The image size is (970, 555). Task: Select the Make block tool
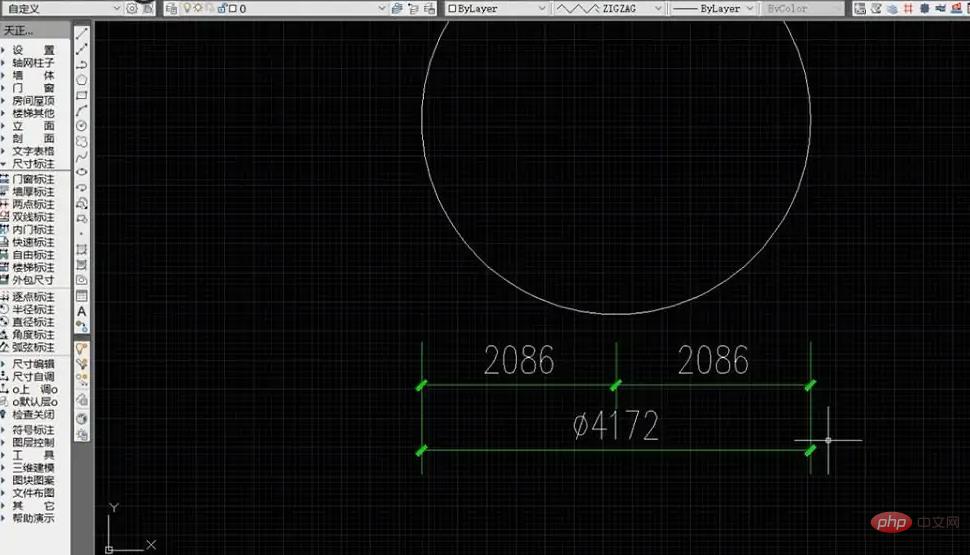[x=81, y=218]
